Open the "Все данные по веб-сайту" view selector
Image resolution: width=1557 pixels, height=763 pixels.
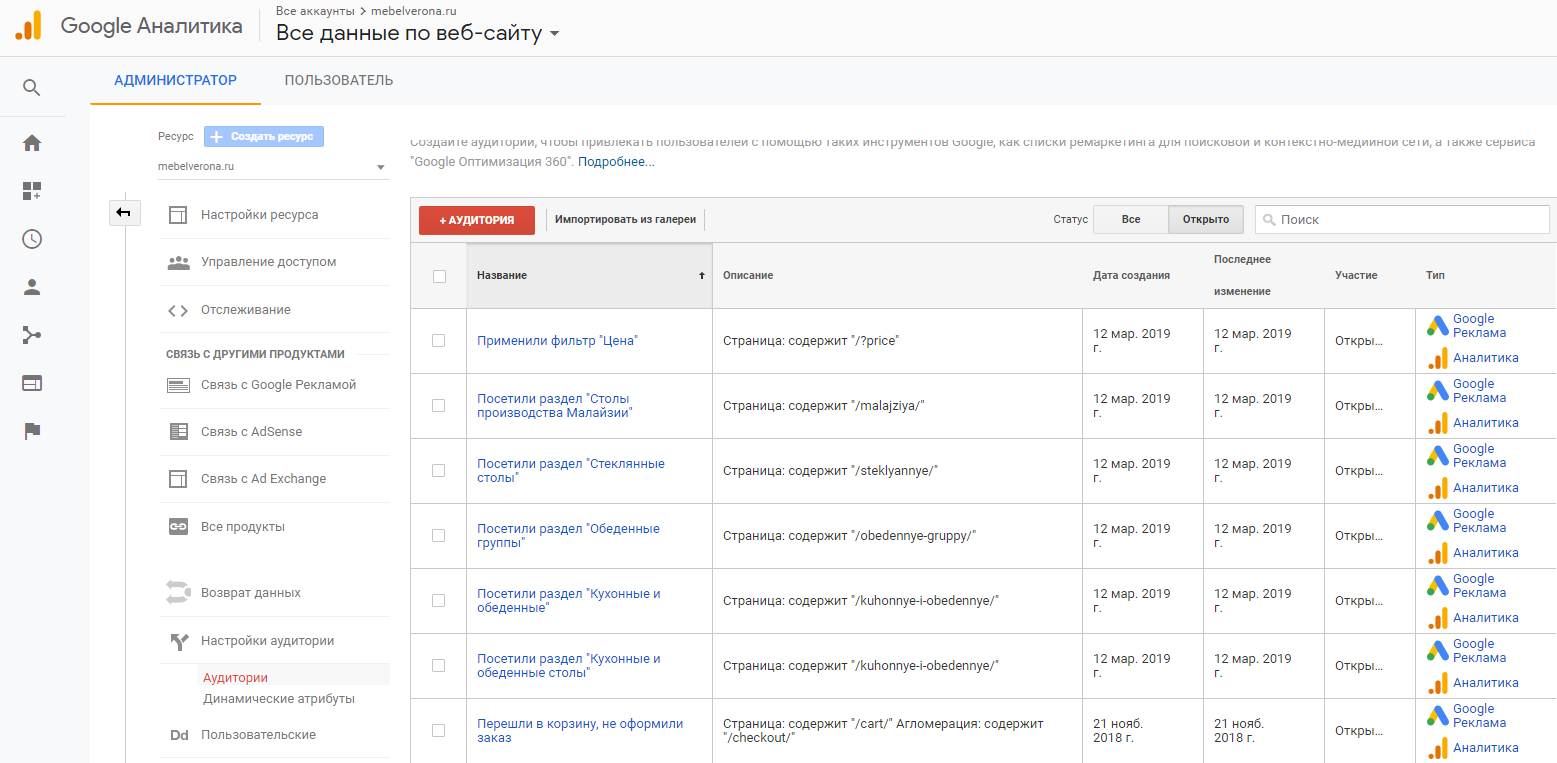418,33
